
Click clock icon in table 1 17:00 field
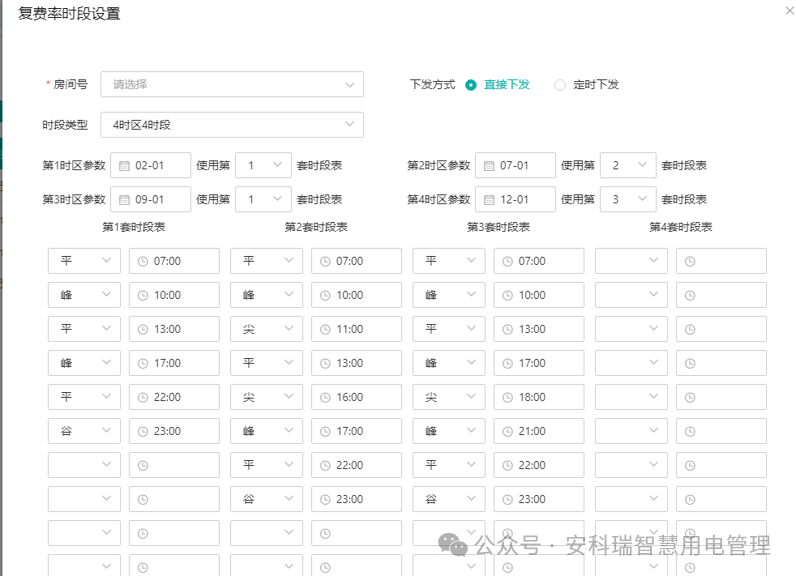pyautogui.click(x=143, y=364)
